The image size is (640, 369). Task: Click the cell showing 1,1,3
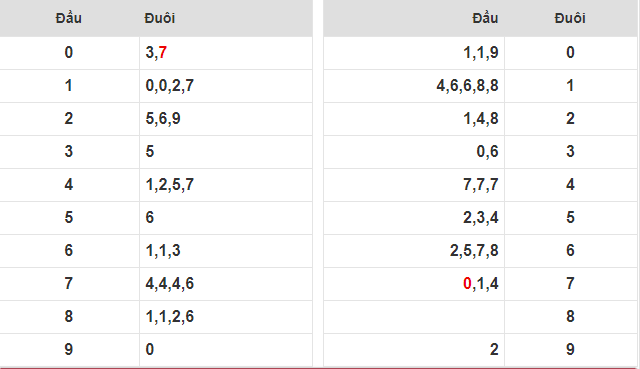[226, 250]
